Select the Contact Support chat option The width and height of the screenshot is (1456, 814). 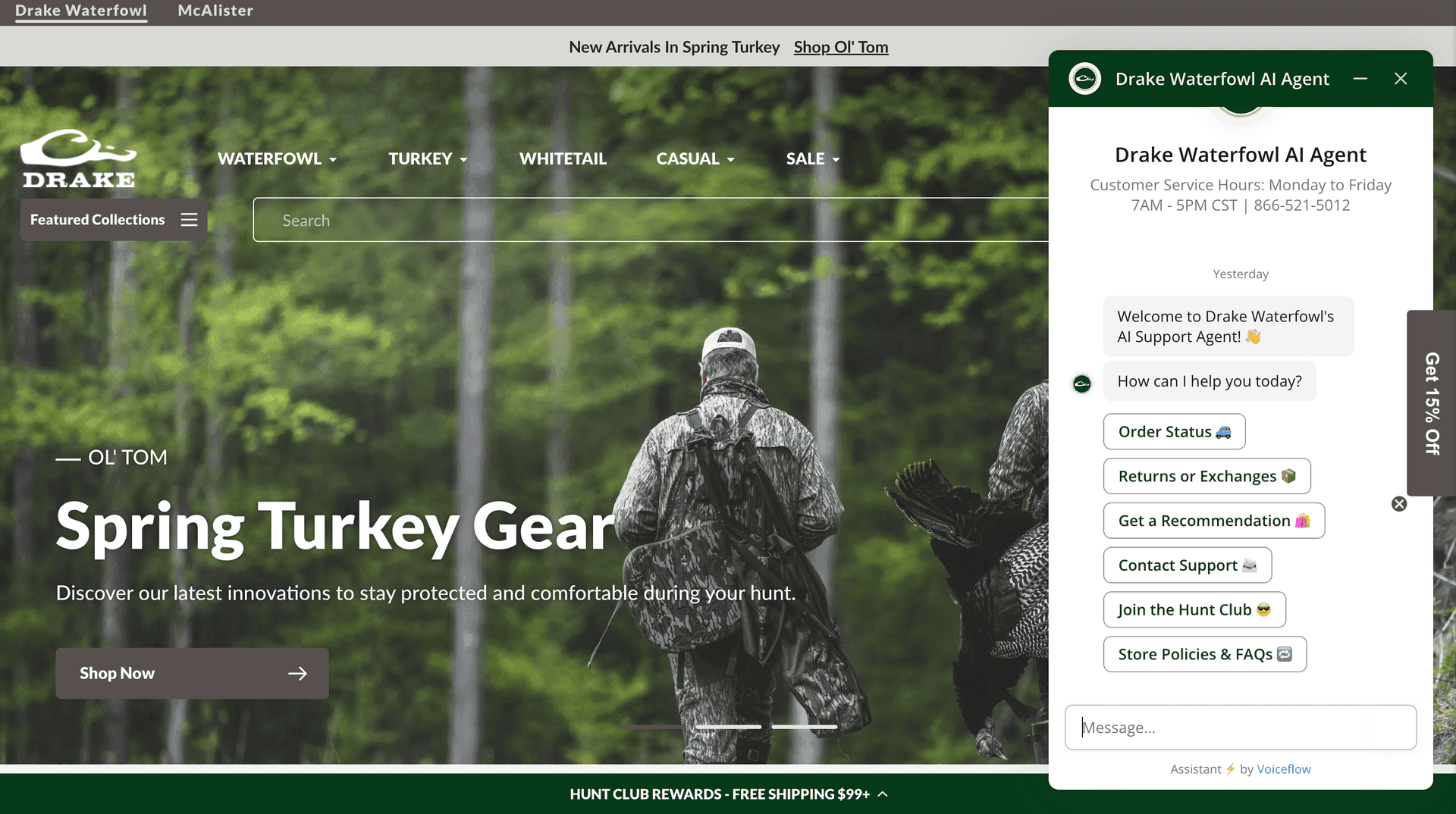(x=1187, y=565)
